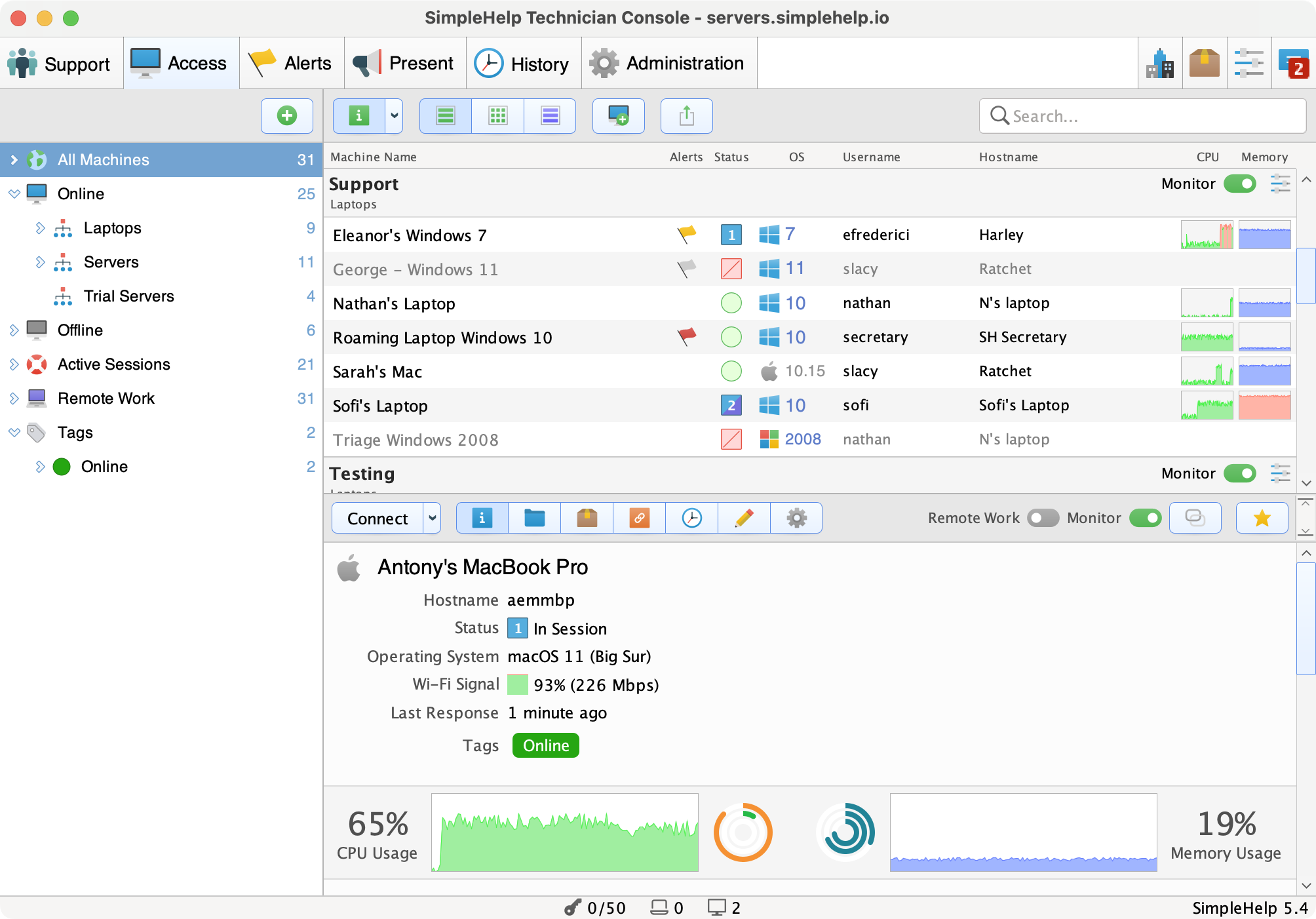This screenshot has width=1316, height=919.
Task: Open the gear settings tab icon
Action: coord(797,518)
